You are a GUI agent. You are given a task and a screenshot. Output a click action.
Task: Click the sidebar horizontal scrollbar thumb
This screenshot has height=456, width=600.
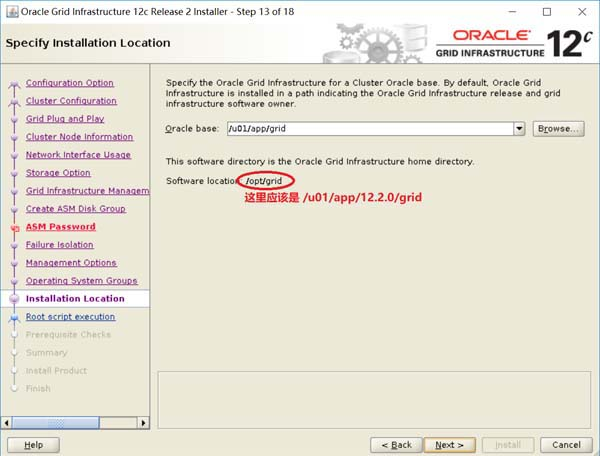click(x=56, y=423)
